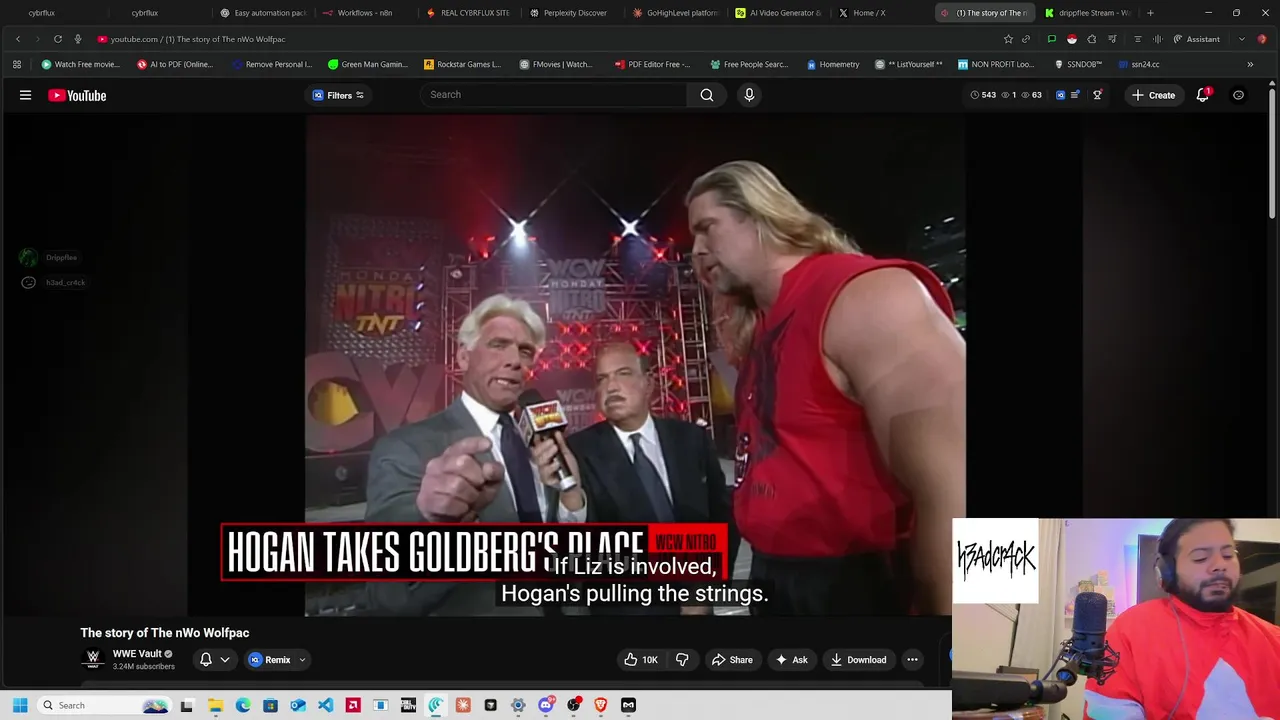
Task: Open Visual Studio Code from taskbar
Action: pos(325,705)
